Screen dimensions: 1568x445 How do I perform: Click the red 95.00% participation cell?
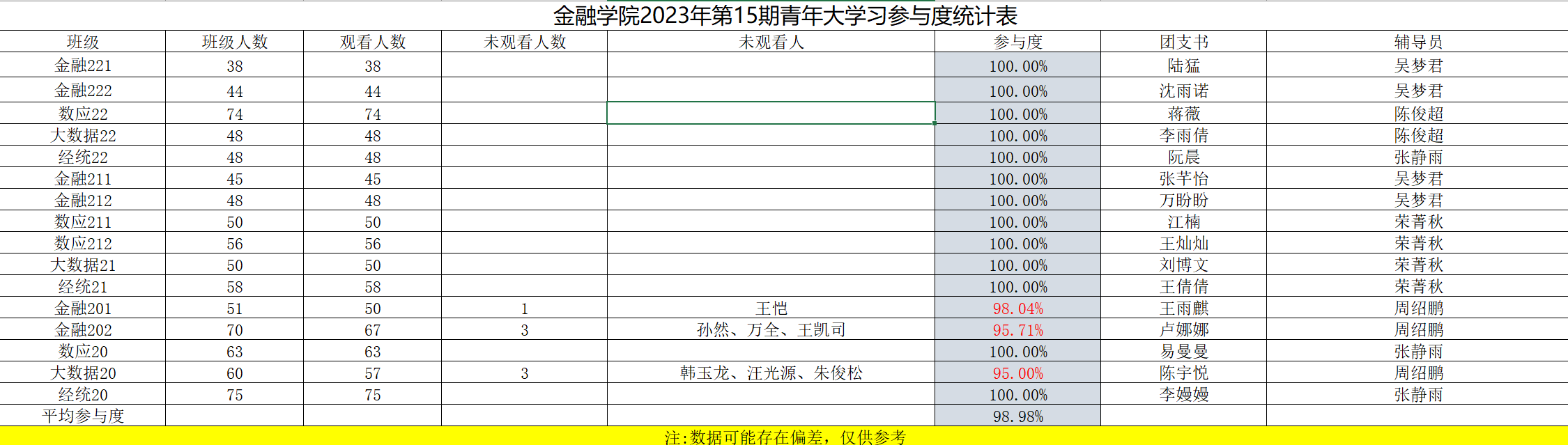click(x=1017, y=373)
